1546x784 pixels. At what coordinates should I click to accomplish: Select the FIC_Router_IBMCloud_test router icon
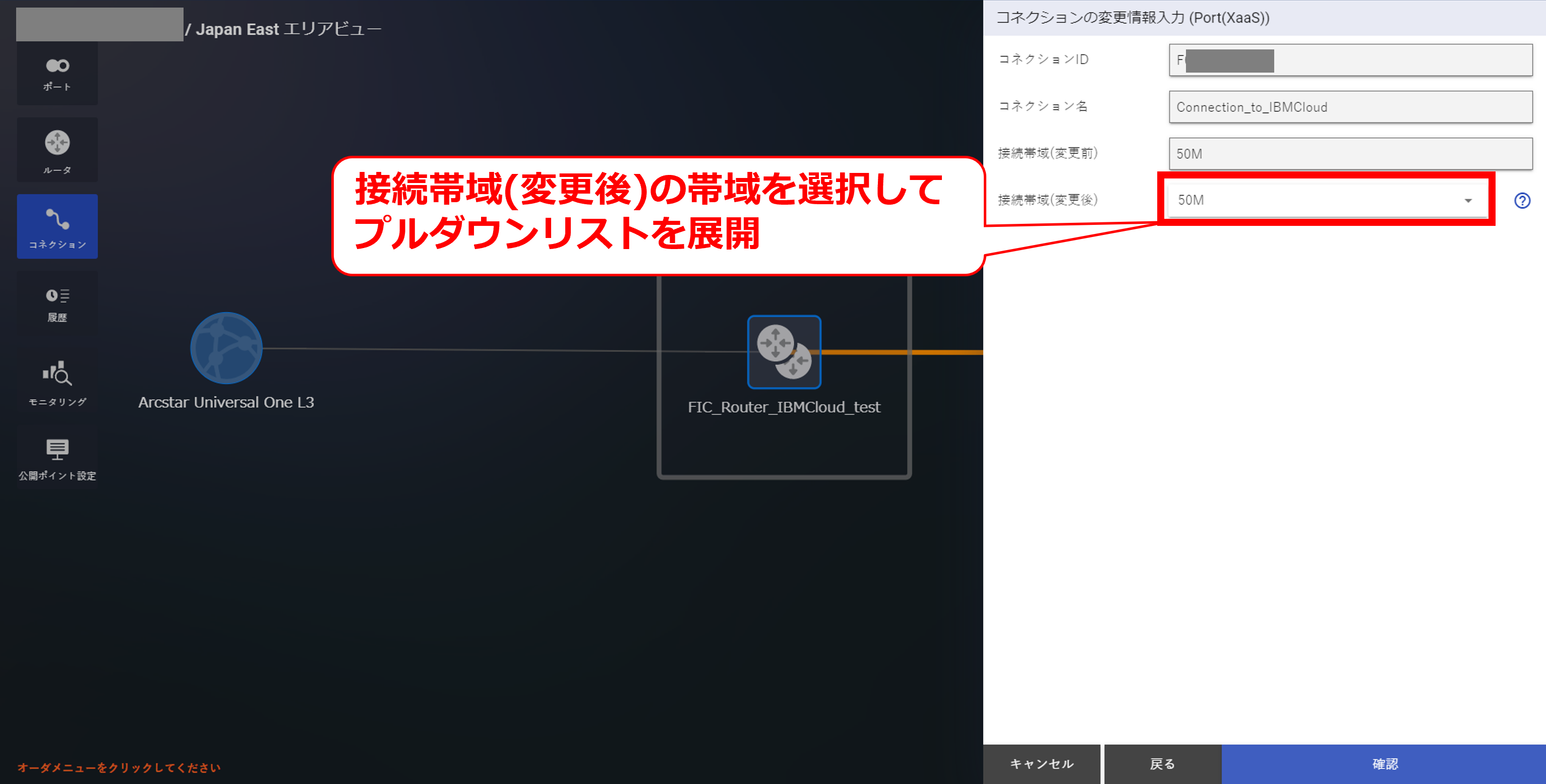[784, 352]
